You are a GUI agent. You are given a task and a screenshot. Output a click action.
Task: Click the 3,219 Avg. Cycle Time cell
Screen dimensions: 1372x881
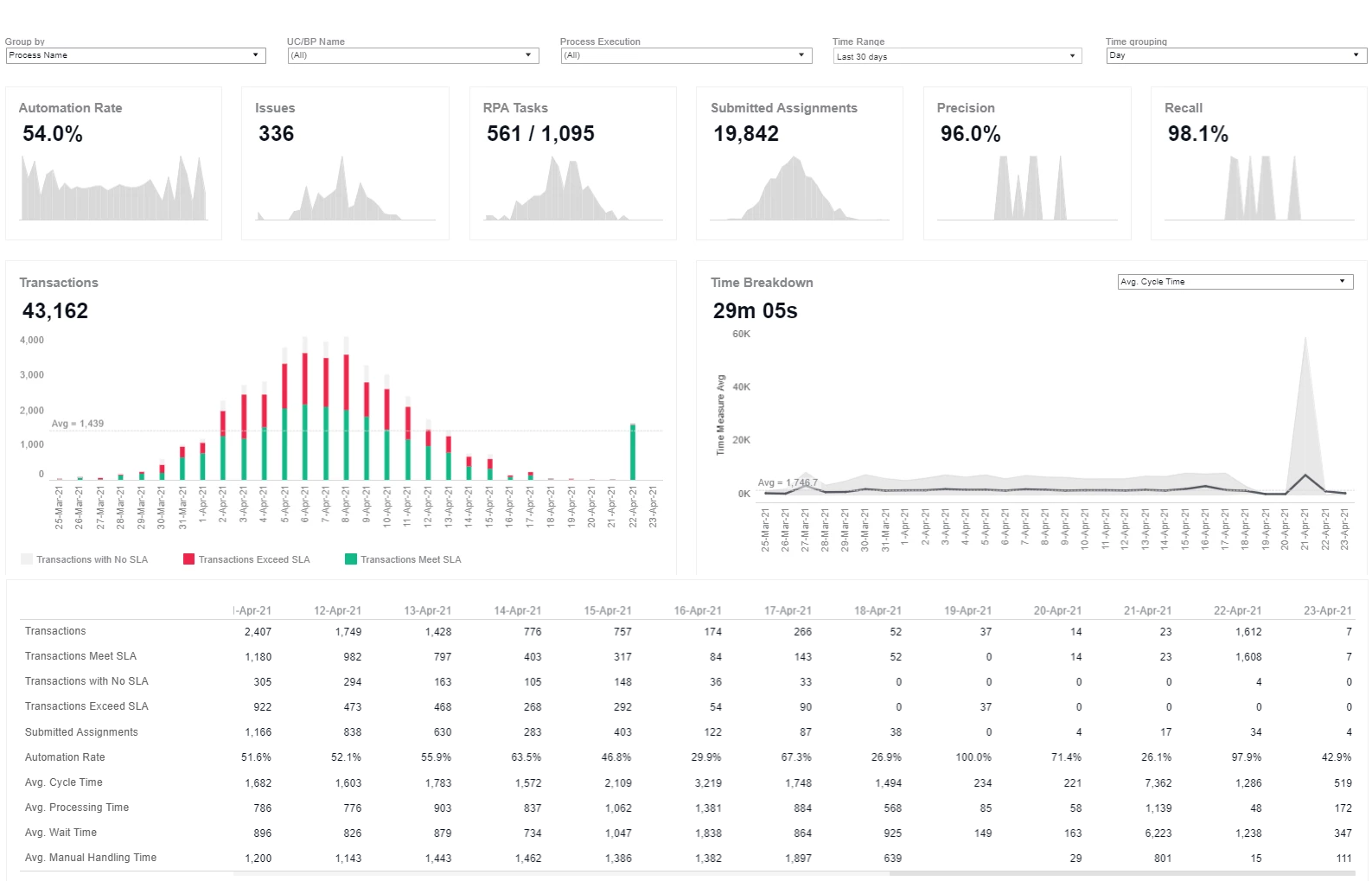point(708,783)
